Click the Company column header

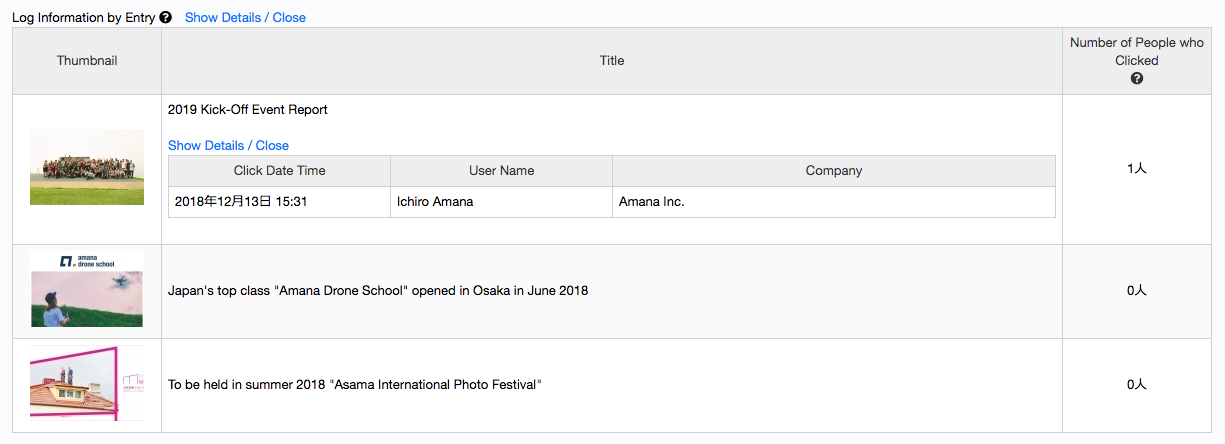point(834,171)
